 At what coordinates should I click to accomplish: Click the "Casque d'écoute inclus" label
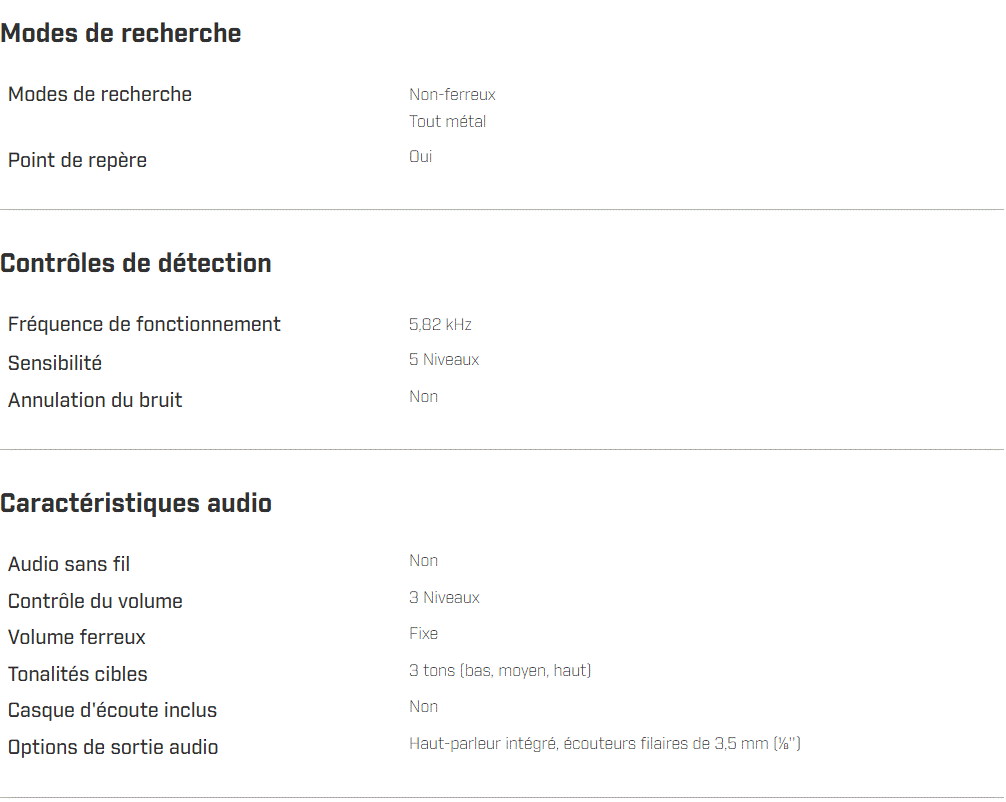click(x=112, y=710)
